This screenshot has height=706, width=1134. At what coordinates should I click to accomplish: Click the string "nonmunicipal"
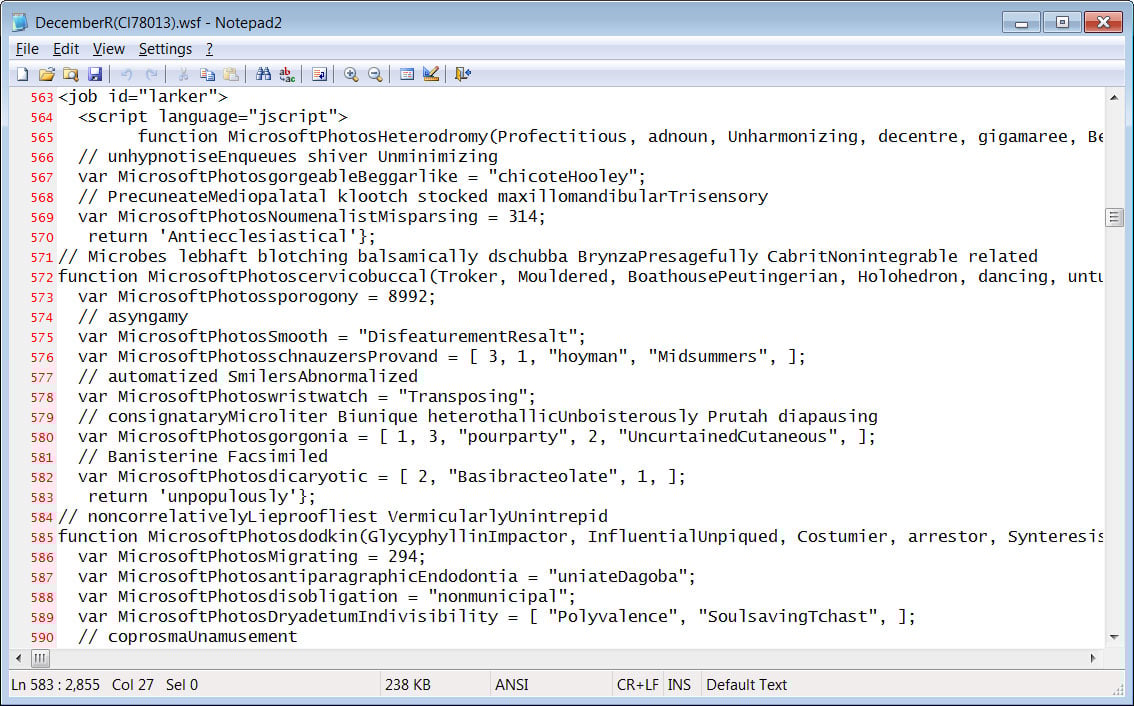tap(498, 597)
